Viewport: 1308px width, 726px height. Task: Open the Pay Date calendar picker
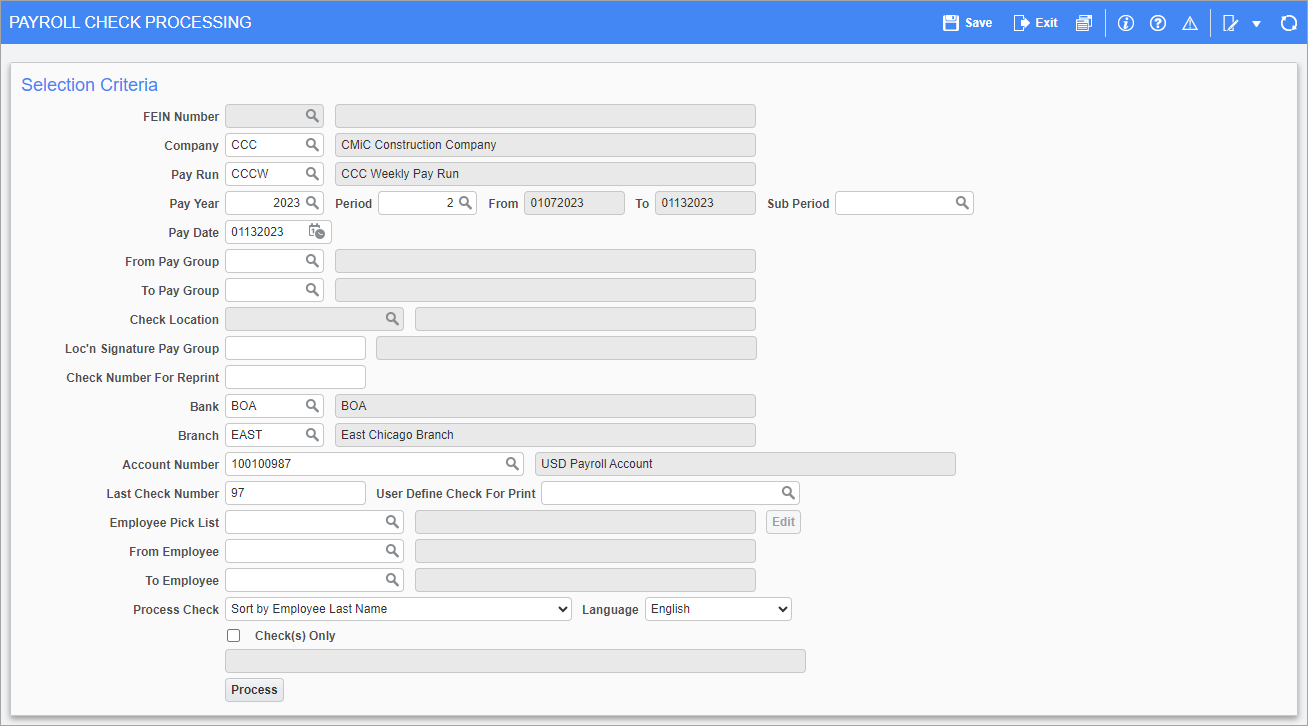click(316, 232)
